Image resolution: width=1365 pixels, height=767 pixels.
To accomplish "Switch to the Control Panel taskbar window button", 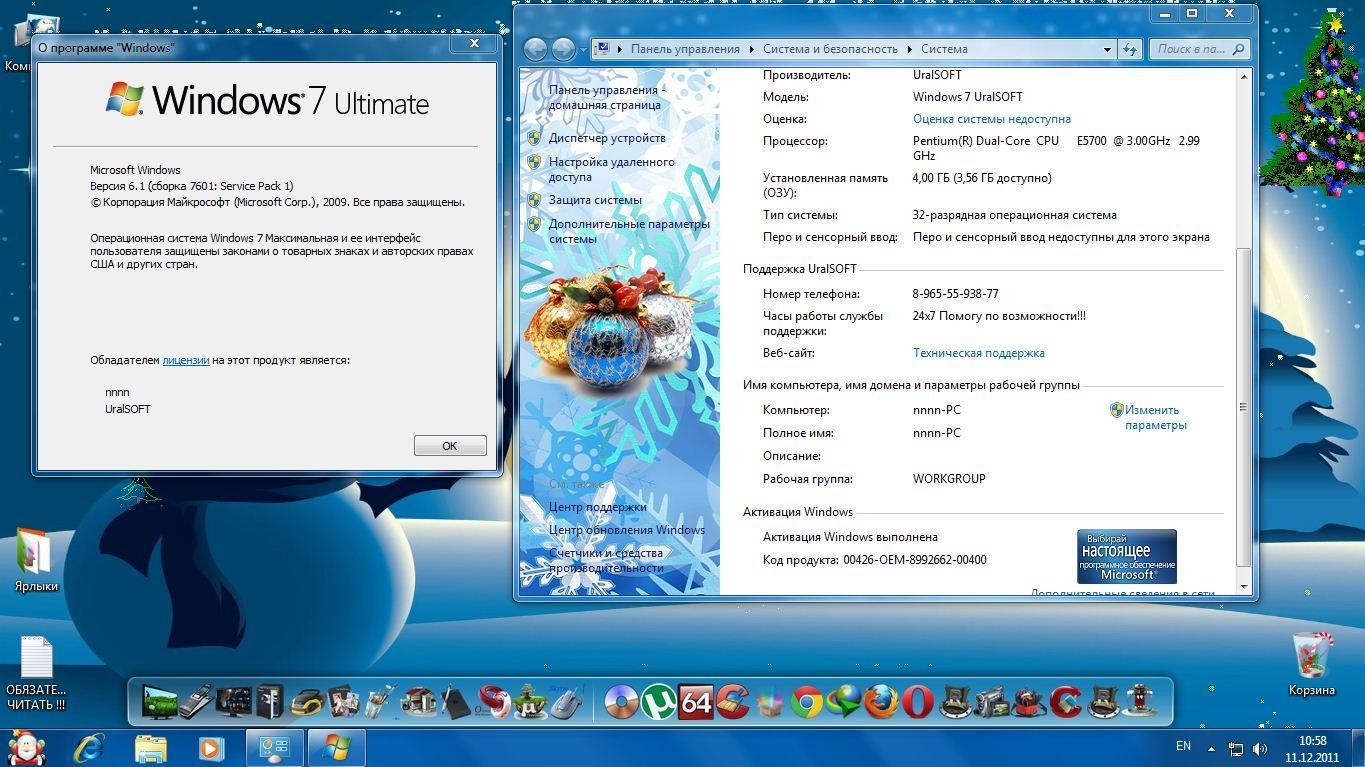I will (275, 747).
